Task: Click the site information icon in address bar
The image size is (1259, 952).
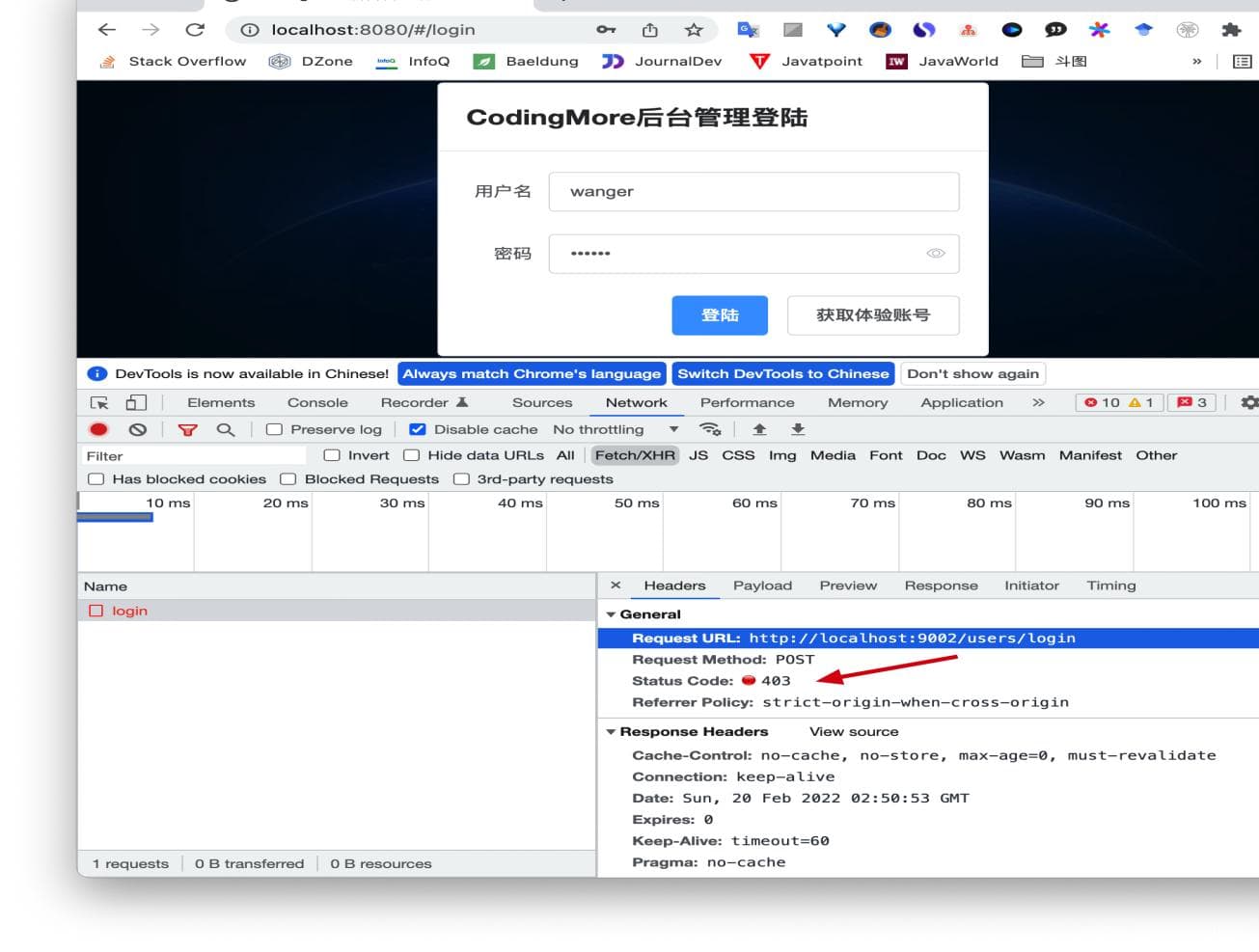Action: [x=249, y=30]
